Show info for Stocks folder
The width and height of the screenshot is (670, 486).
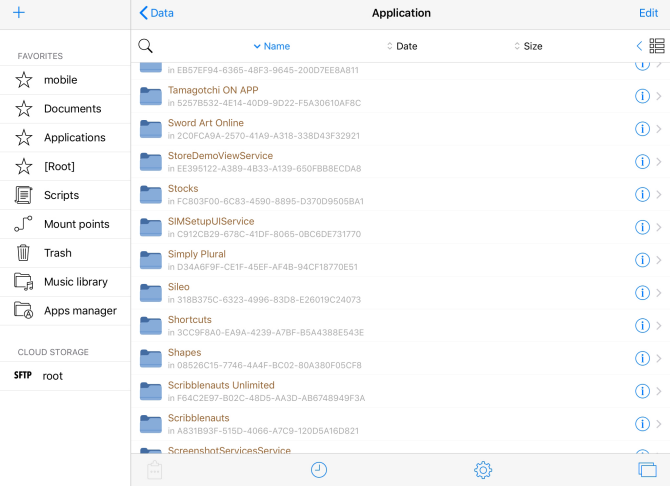tap(642, 195)
